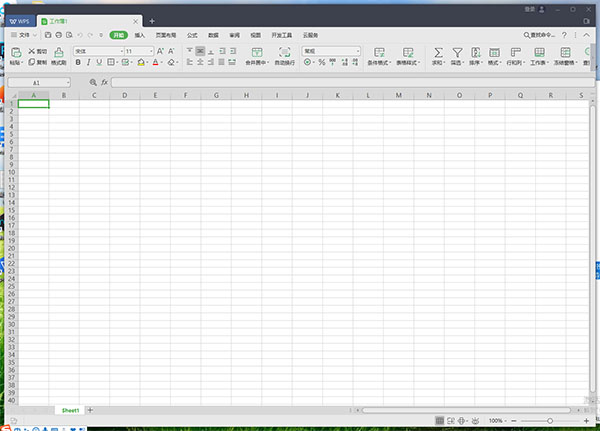
Task: Align cell content to bottom
Action: pyautogui.click(x=211, y=51)
